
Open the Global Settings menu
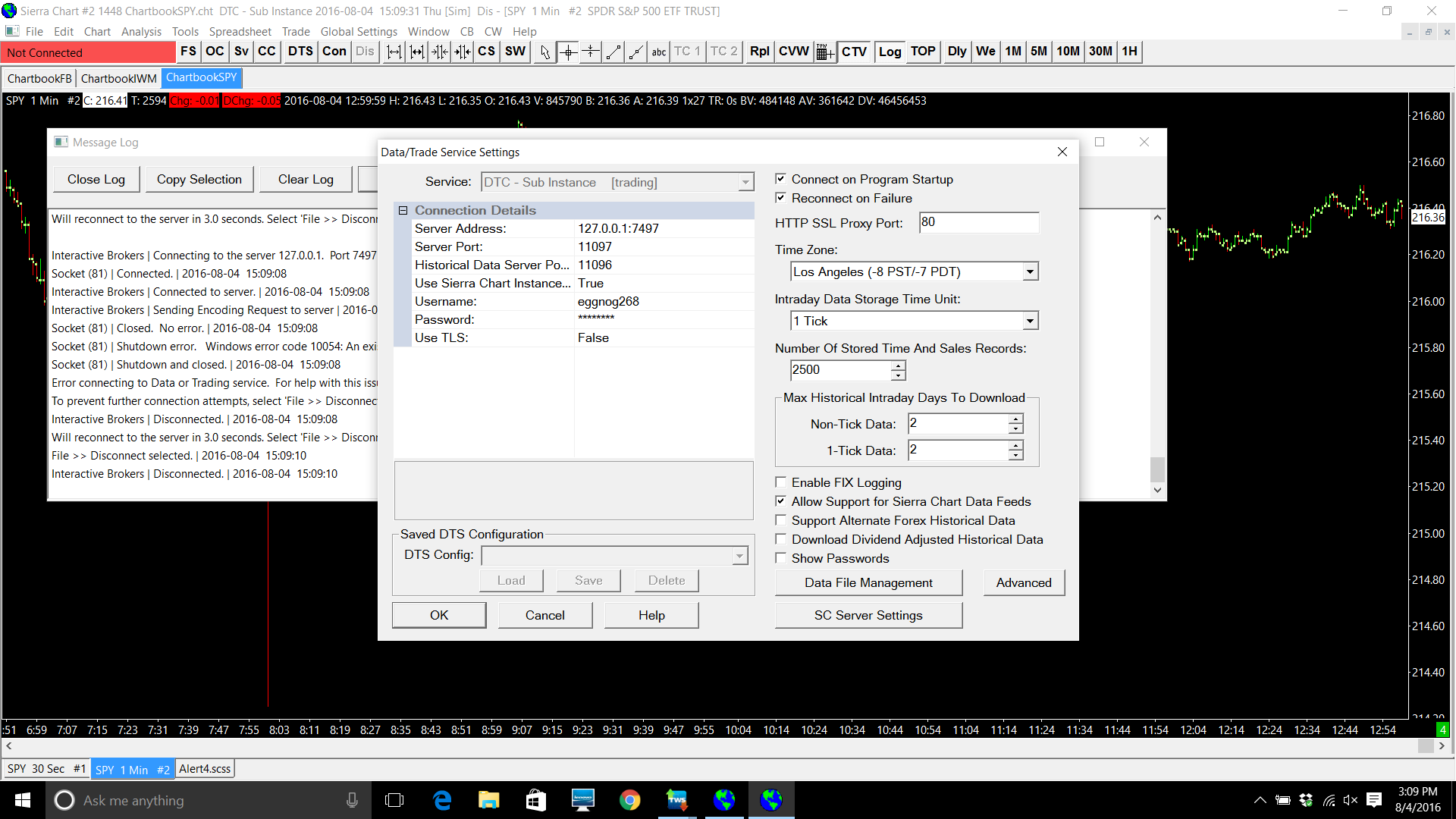358,32
